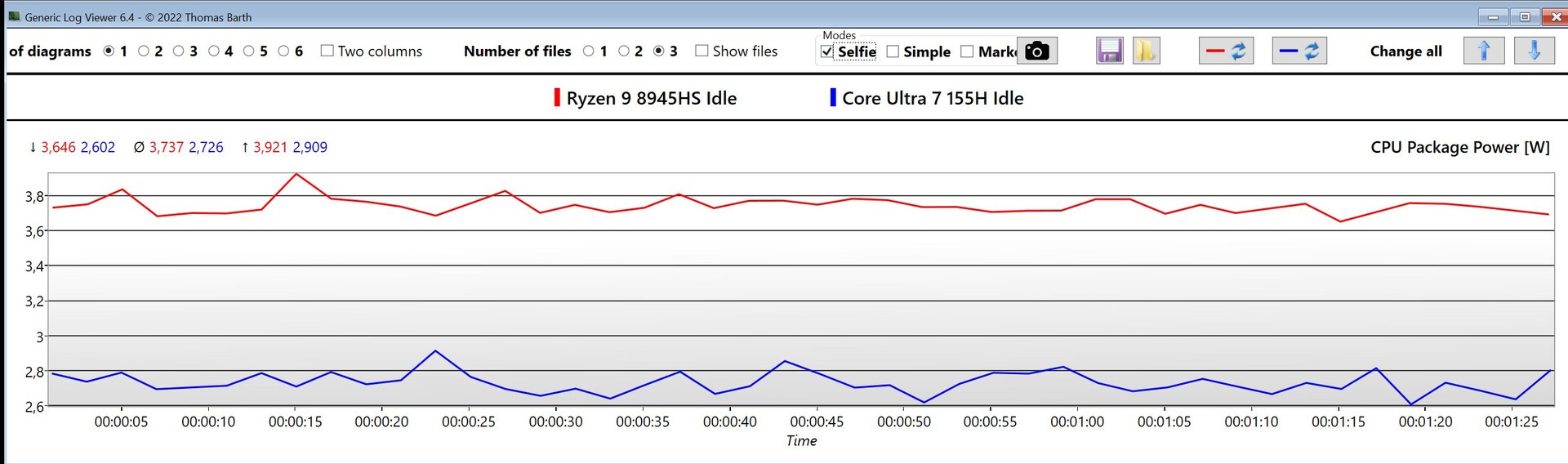Uncheck the Selfie mode checkbox

coord(827,51)
